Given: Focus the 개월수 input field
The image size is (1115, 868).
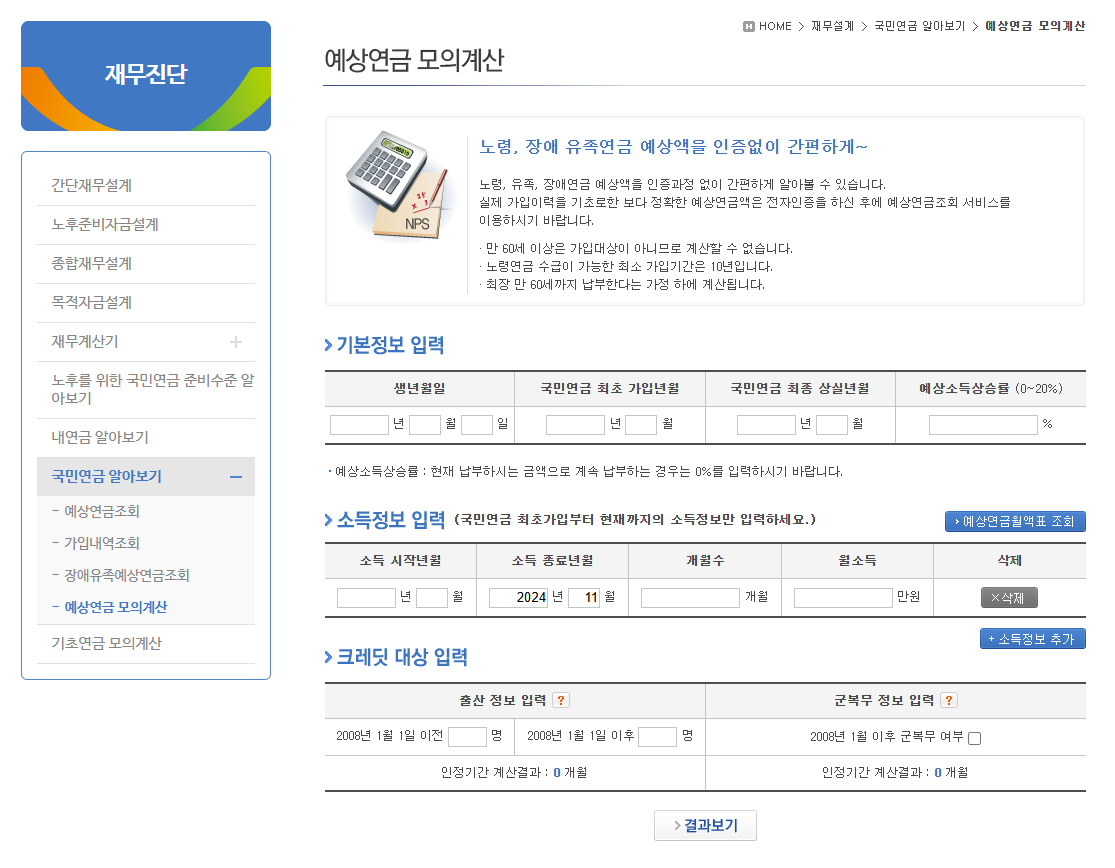Looking at the screenshot, I should (x=690, y=598).
